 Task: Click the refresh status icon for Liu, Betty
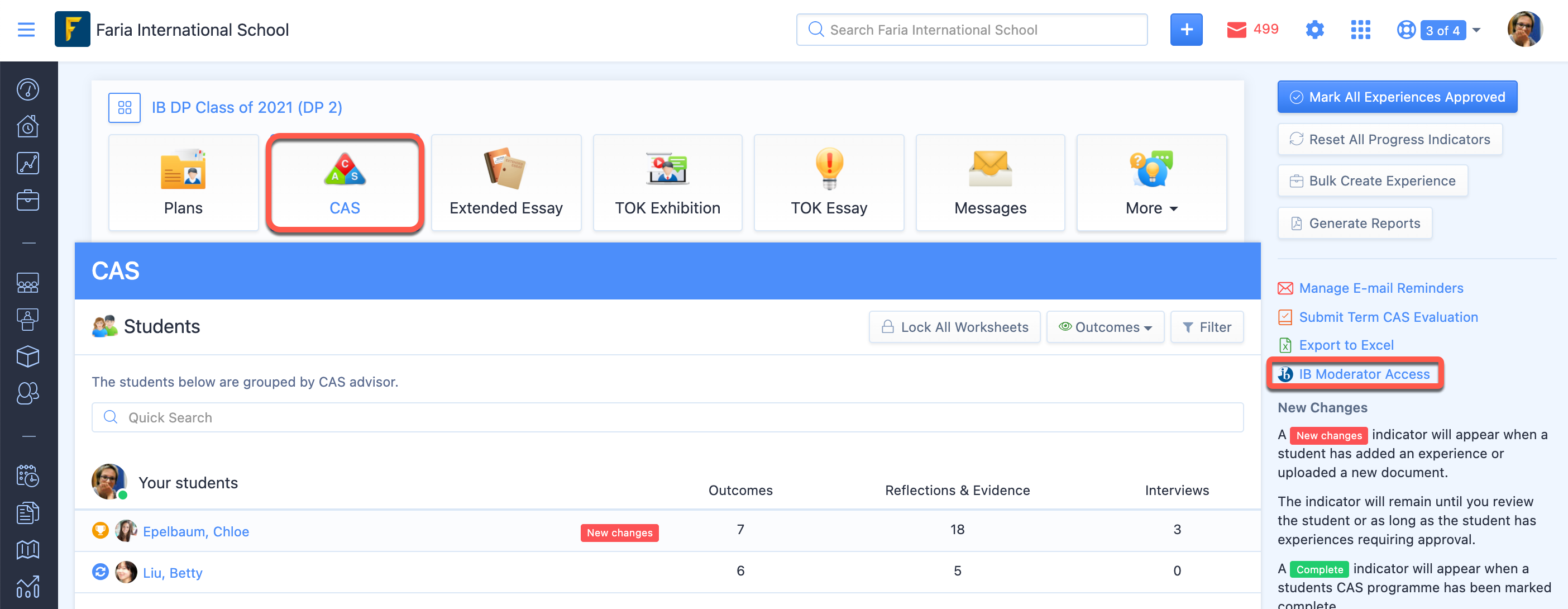tap(101, 572)
